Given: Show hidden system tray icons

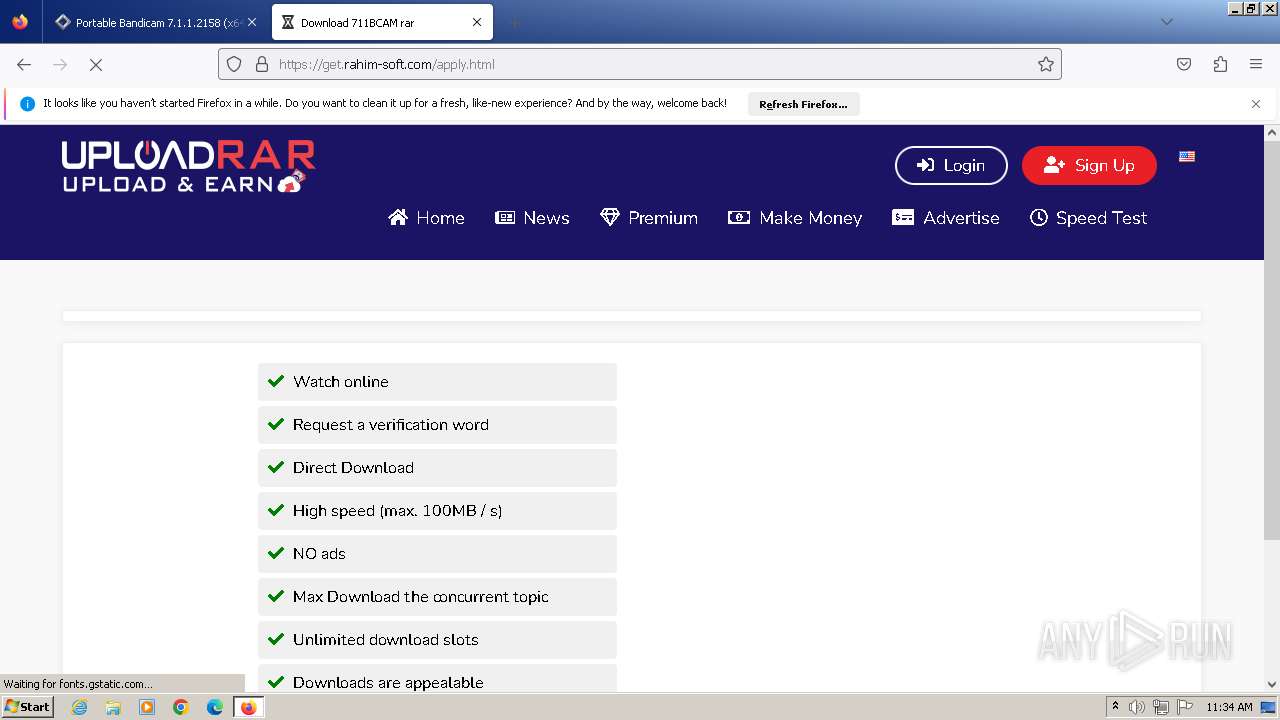Looking at the screenshot, I should click(1116, 707).
